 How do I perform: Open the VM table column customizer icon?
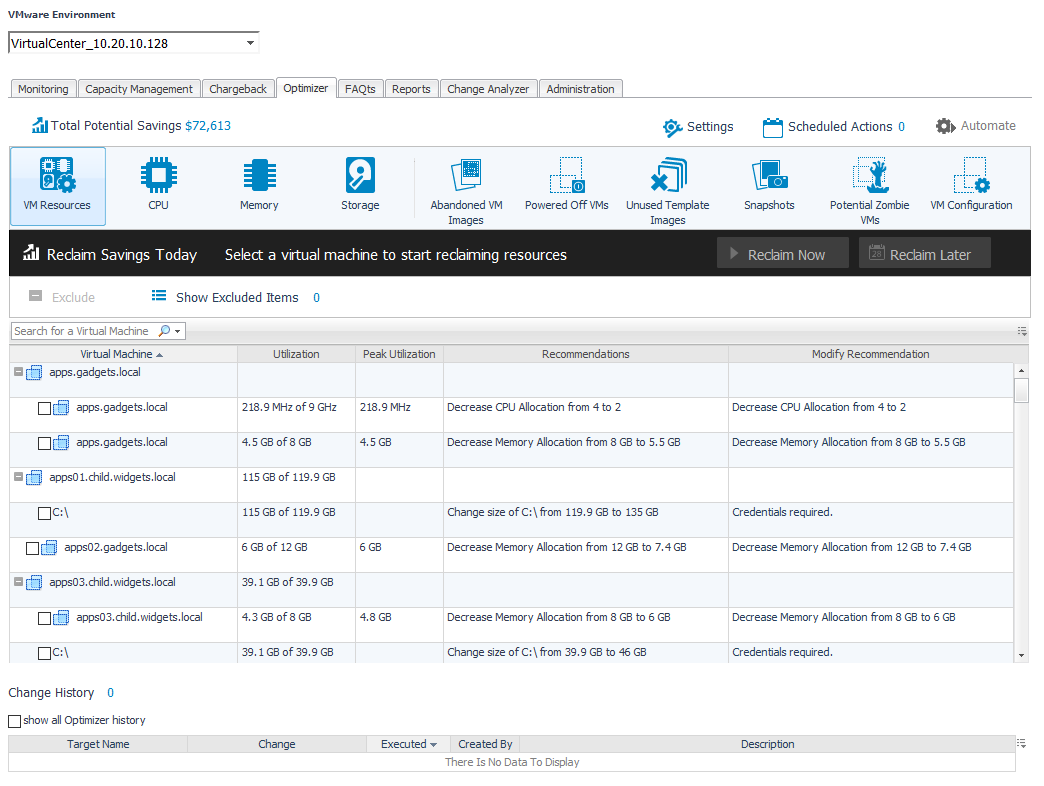pos(1022,331)
